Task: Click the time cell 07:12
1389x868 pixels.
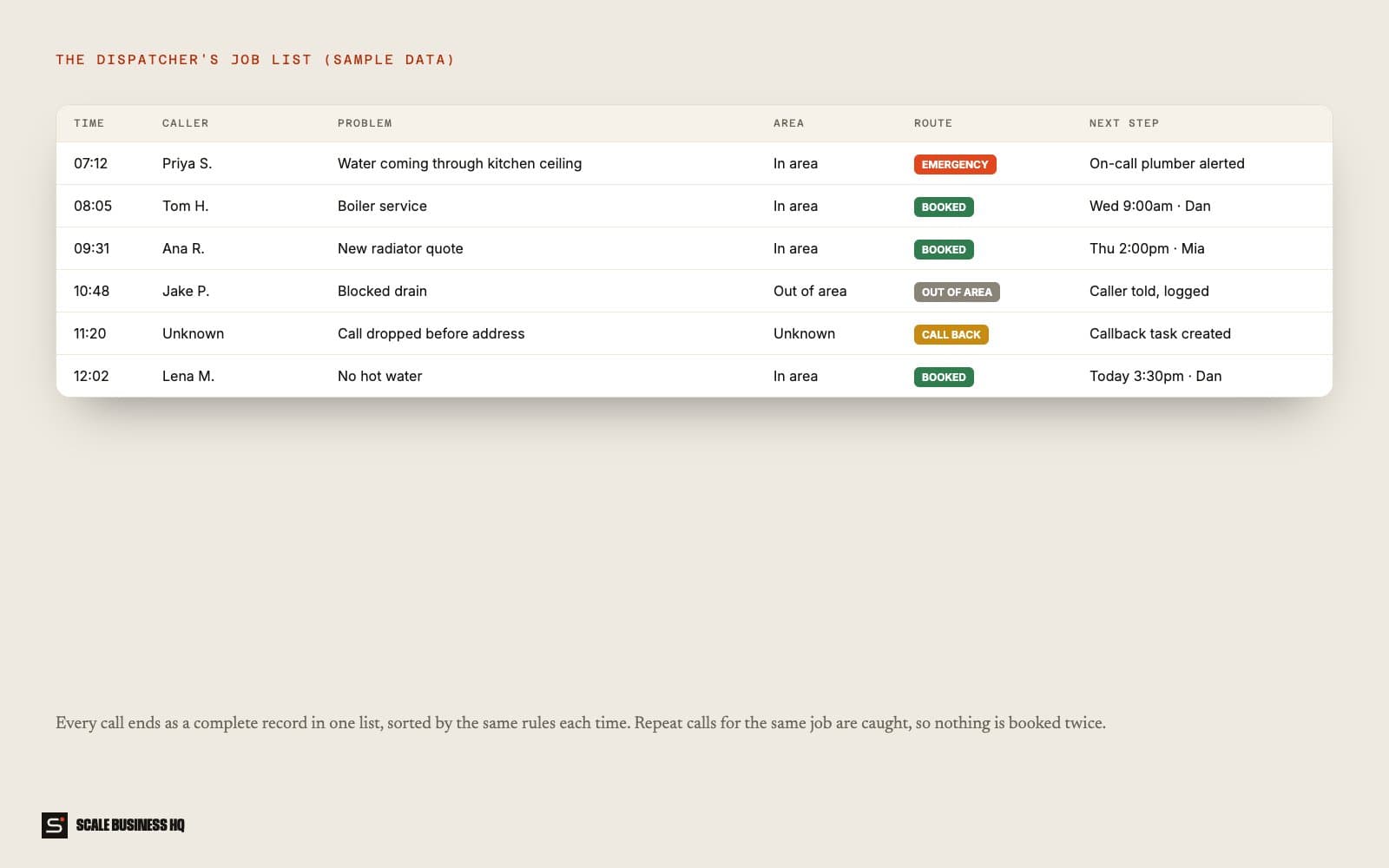Action: click(x=90, y=163)
